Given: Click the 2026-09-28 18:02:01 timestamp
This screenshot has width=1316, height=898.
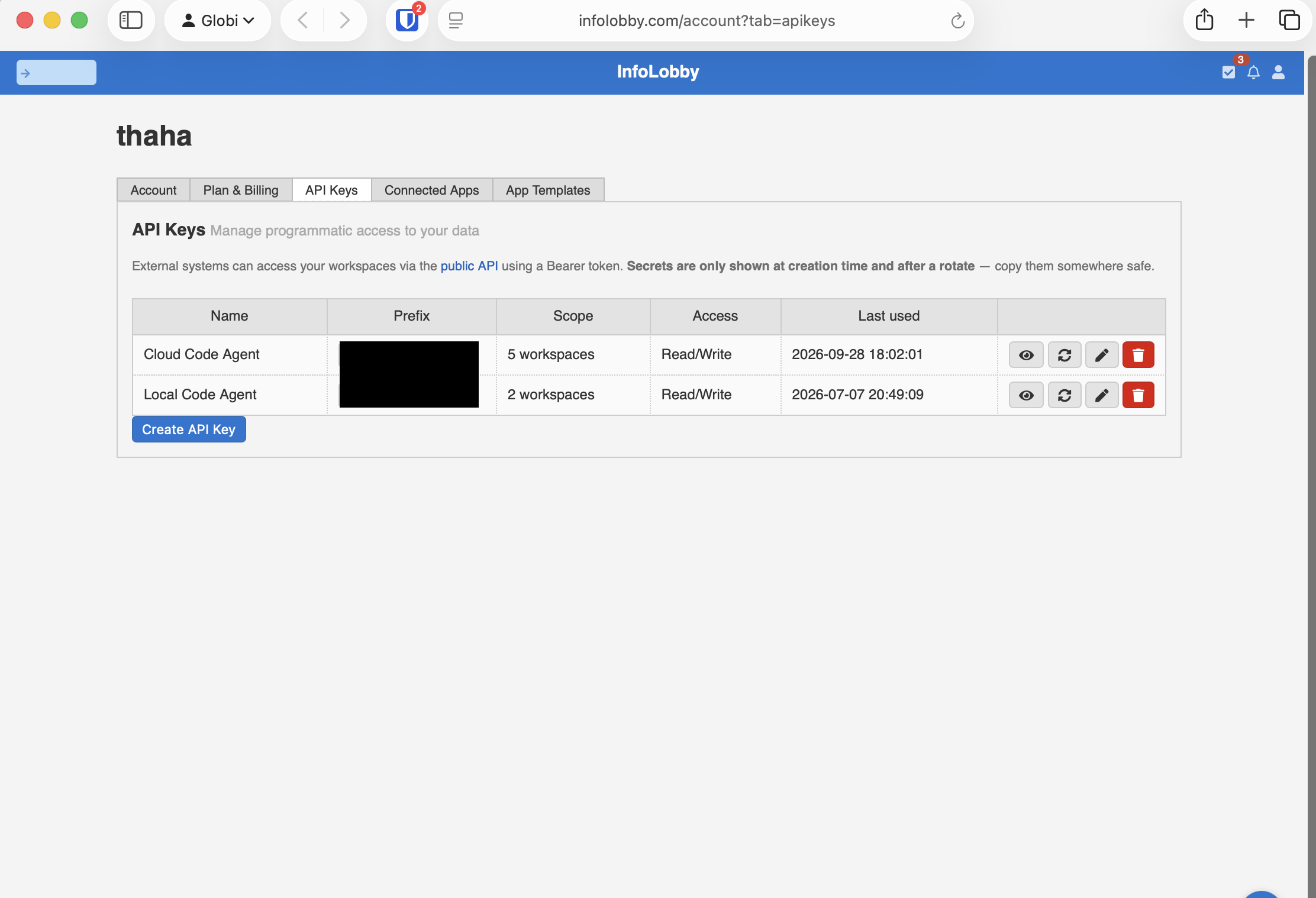Looking at the screenshot, I should pyautogui.click(x=857, y=354).
